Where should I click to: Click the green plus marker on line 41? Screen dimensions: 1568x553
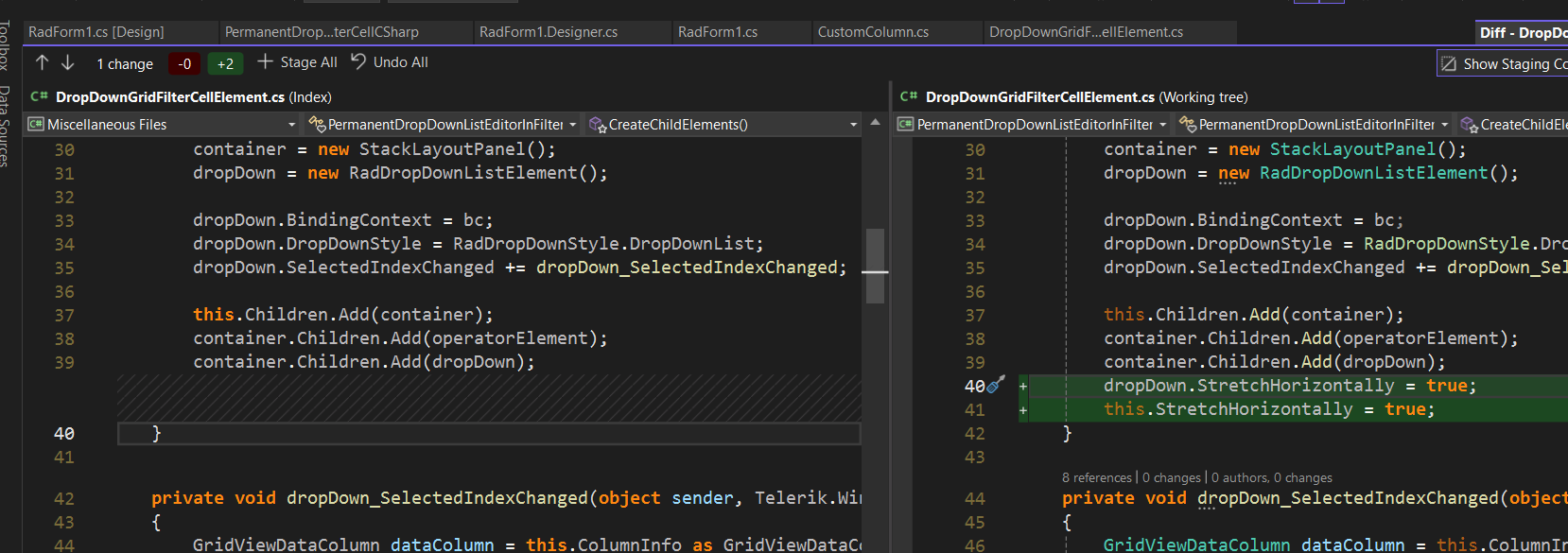click(x=1023, y=410)
